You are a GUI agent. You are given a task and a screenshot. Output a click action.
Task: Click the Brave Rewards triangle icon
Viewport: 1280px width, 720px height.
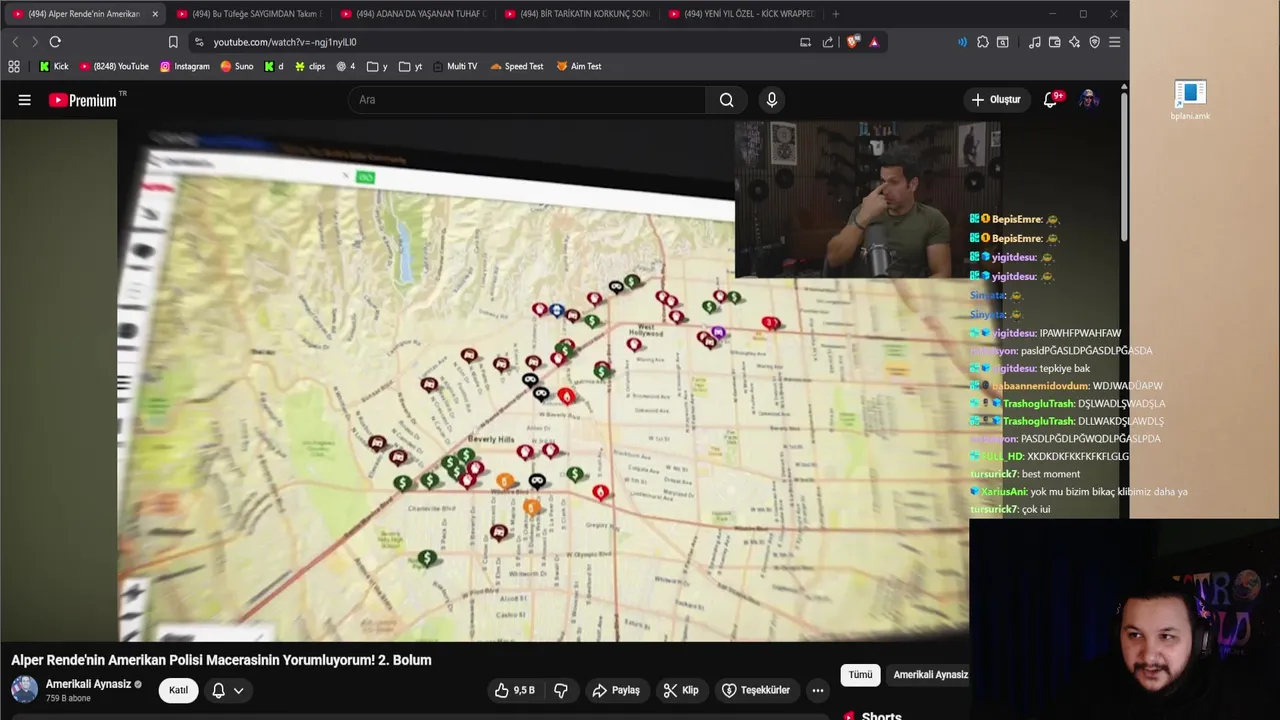[874, 42]
